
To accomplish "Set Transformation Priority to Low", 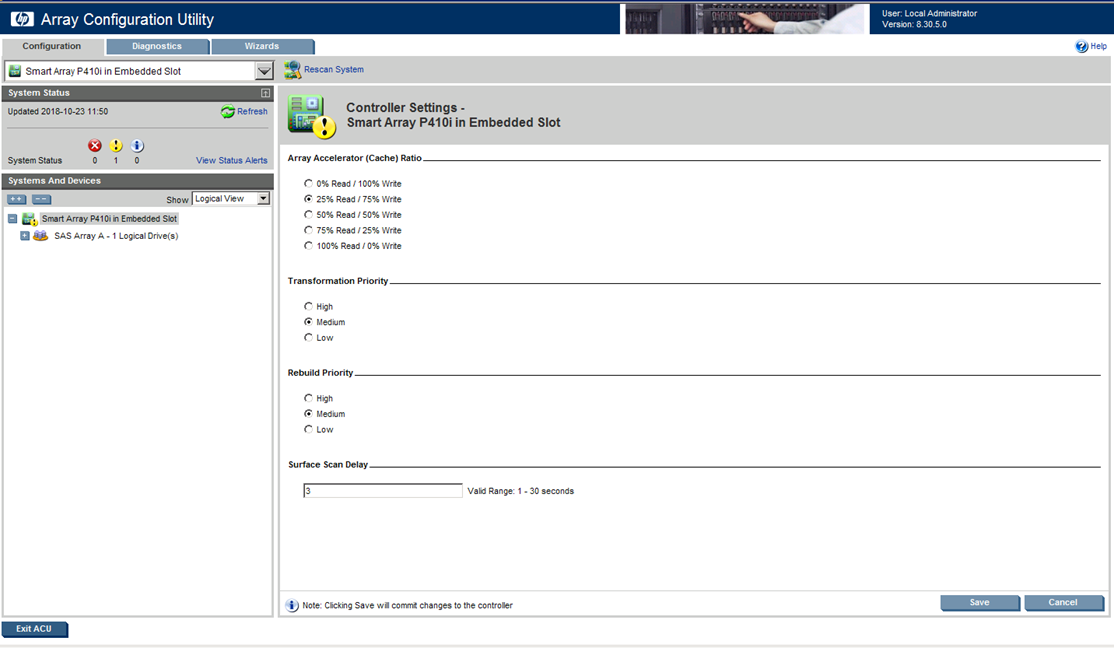I will pos(308,338).
